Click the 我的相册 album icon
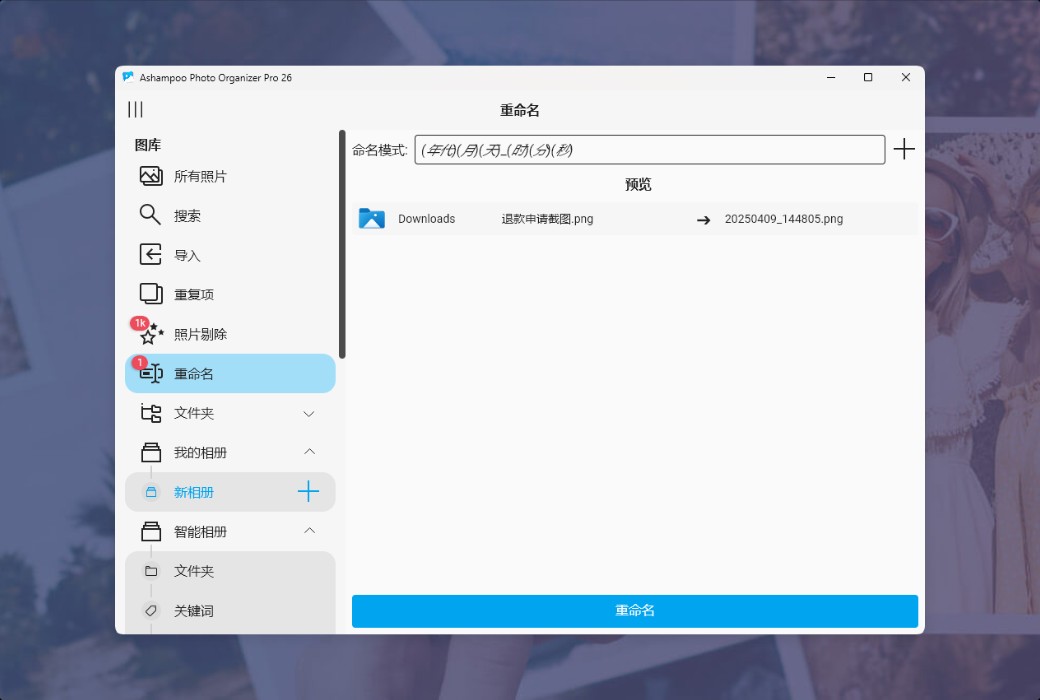 pyautogui.click(x=150, y=452)
